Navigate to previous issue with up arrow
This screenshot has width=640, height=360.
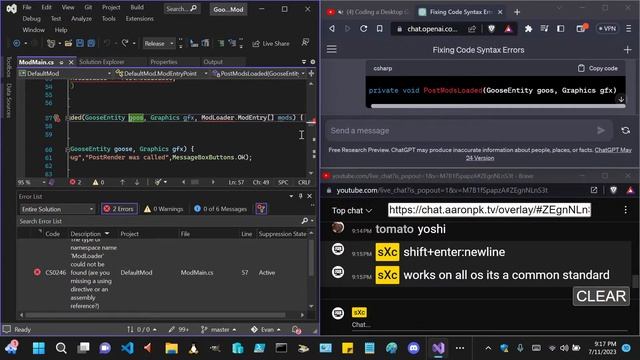(x=122, y=182)
